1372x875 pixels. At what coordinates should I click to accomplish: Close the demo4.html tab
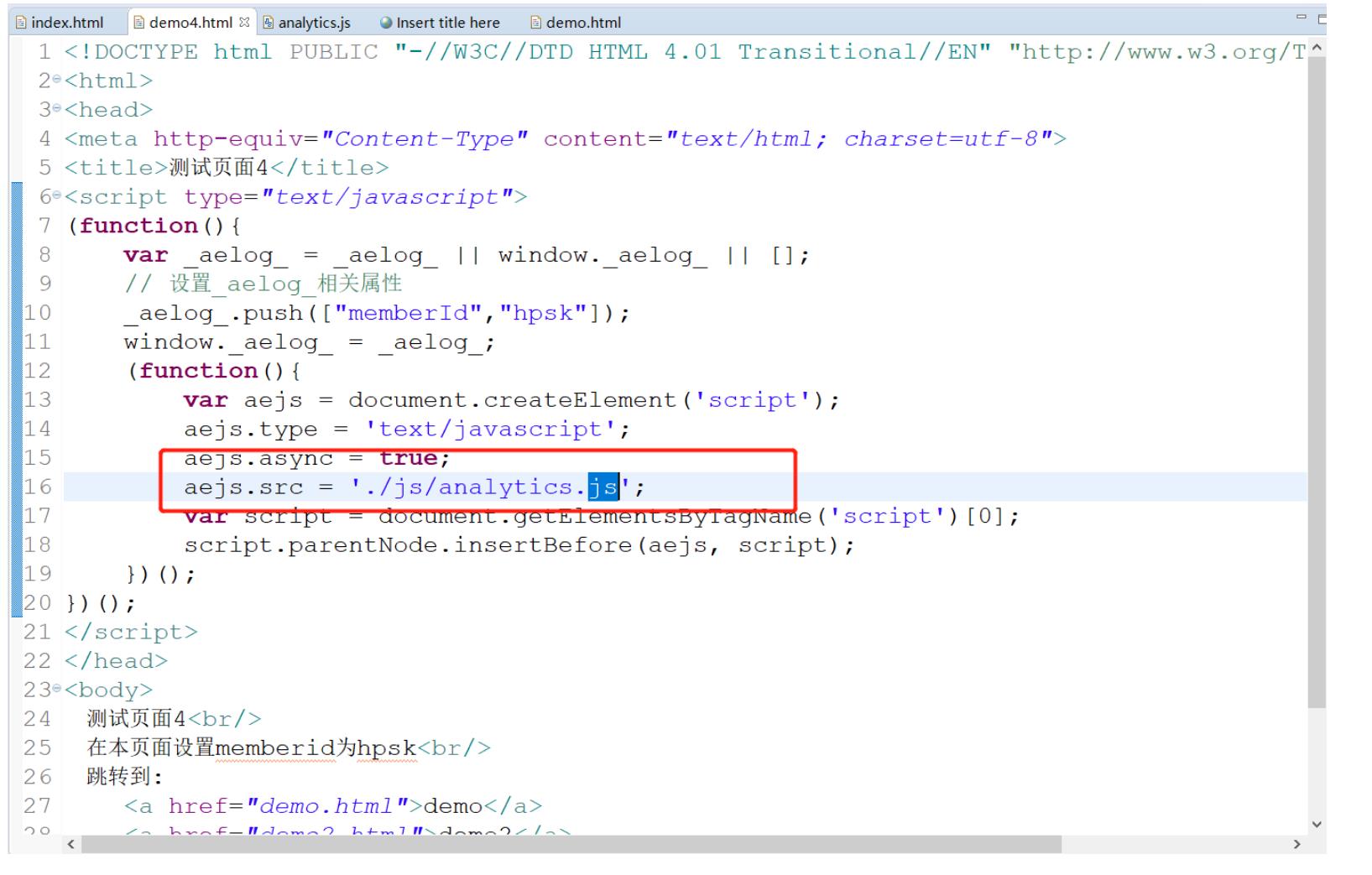[244, 23]
